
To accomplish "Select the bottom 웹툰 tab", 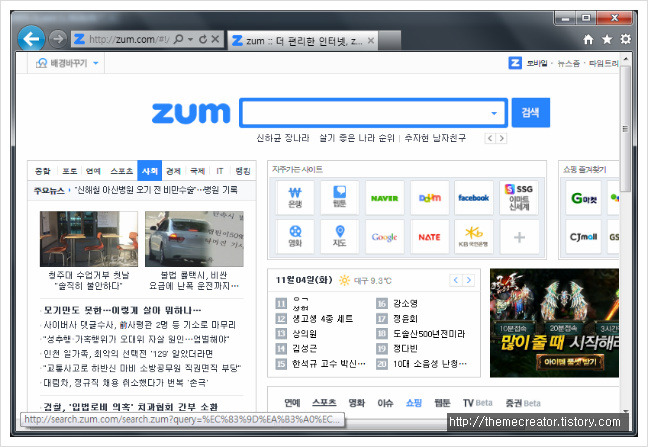I will coord(442,402).
